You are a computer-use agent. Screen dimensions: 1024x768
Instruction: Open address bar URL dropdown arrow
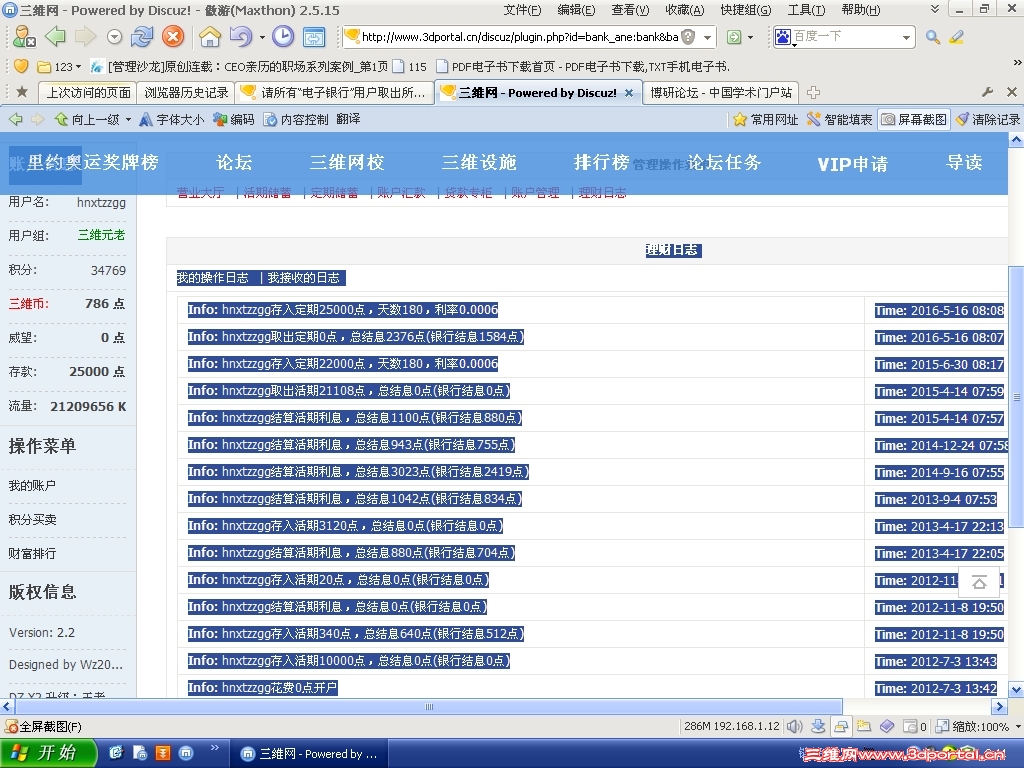707,37
